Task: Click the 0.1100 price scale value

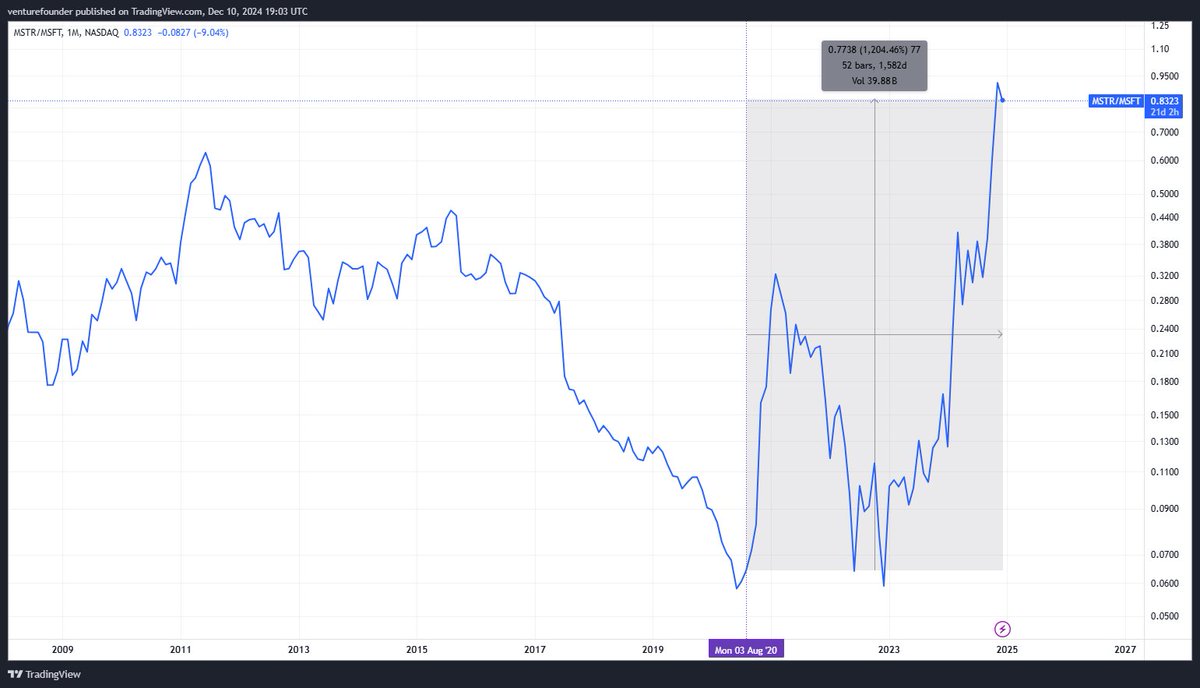Action: point(1166,472)
